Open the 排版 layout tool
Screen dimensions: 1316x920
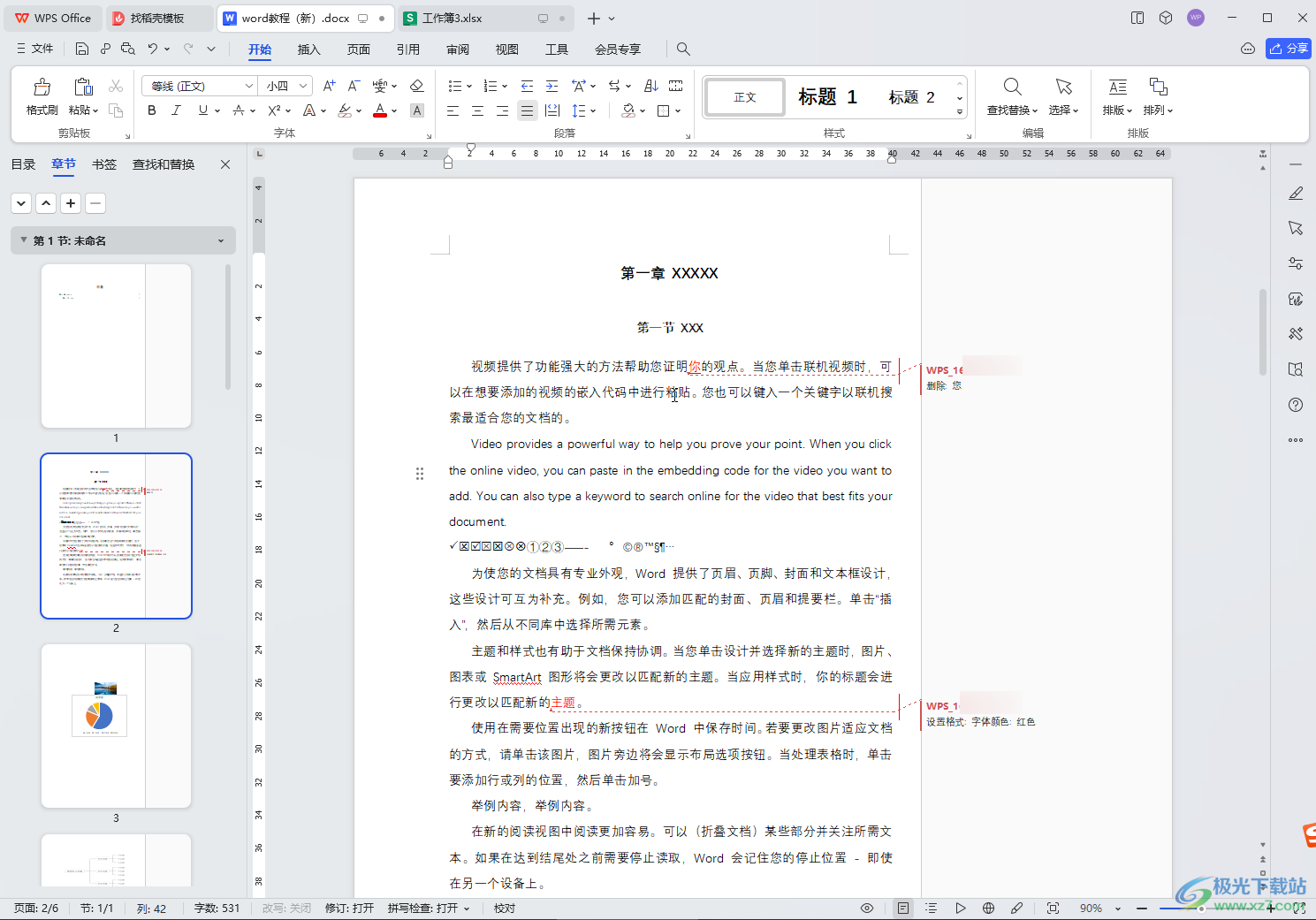[x=1117, y=96]
